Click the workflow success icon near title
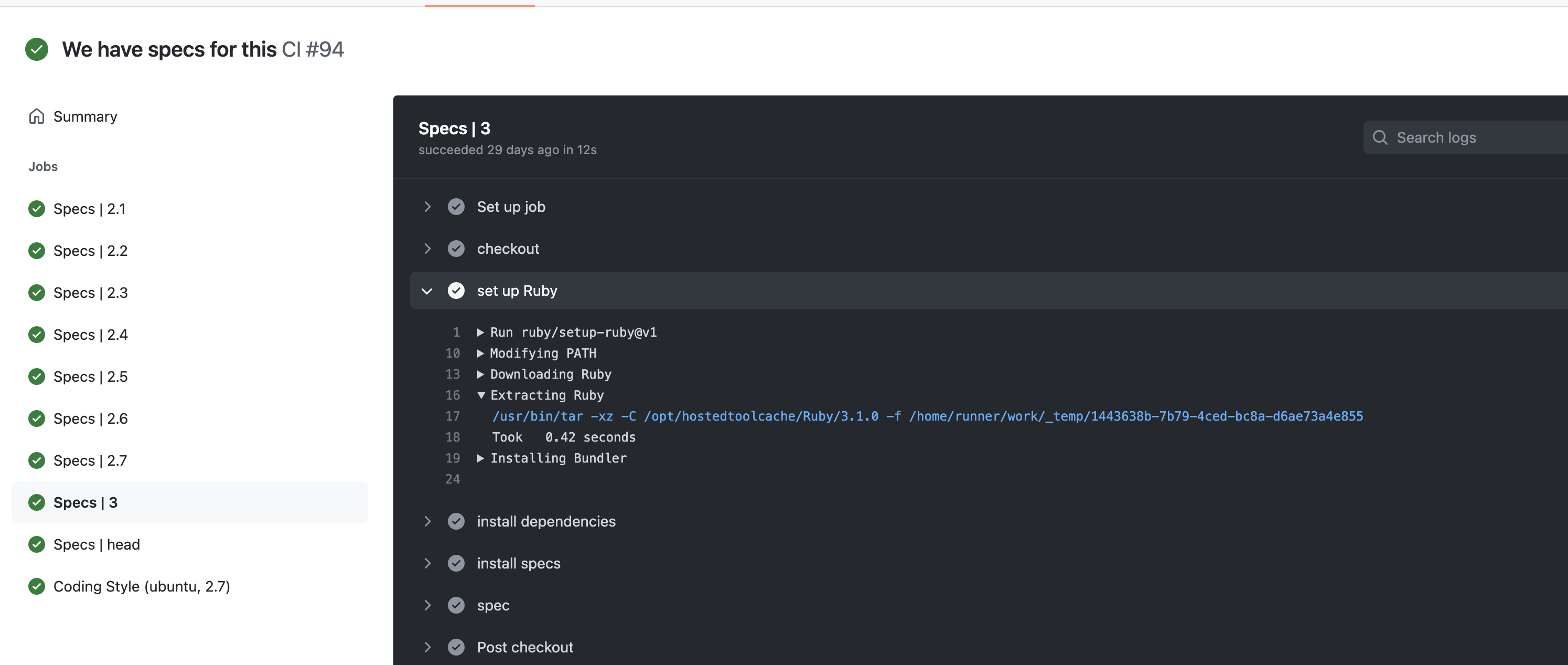Screen dimensions: 1568x665 tap(37, 49)
